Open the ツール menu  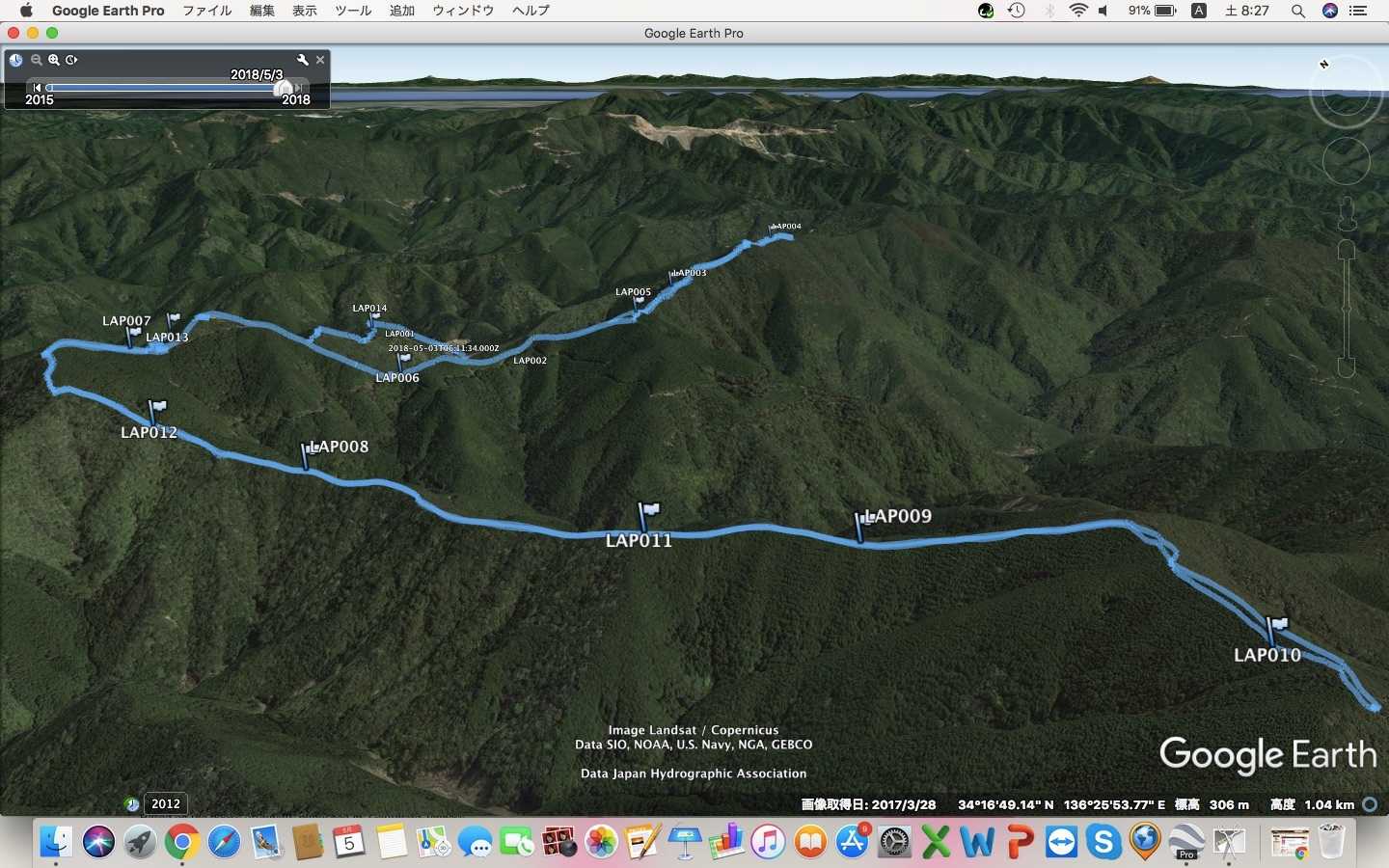(352, 11)
